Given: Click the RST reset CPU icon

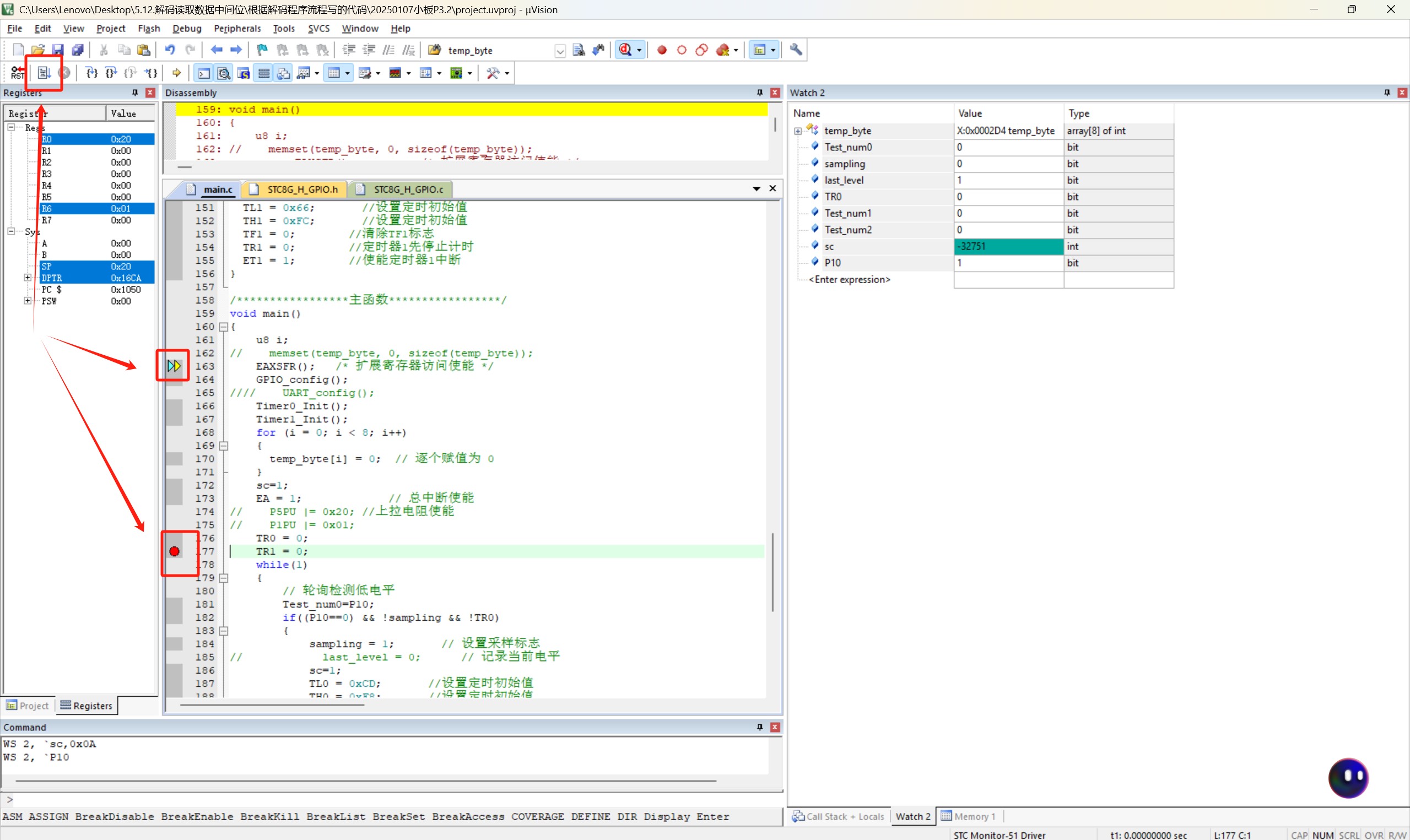Looking at the screenshot, I should tap(17, 73).
